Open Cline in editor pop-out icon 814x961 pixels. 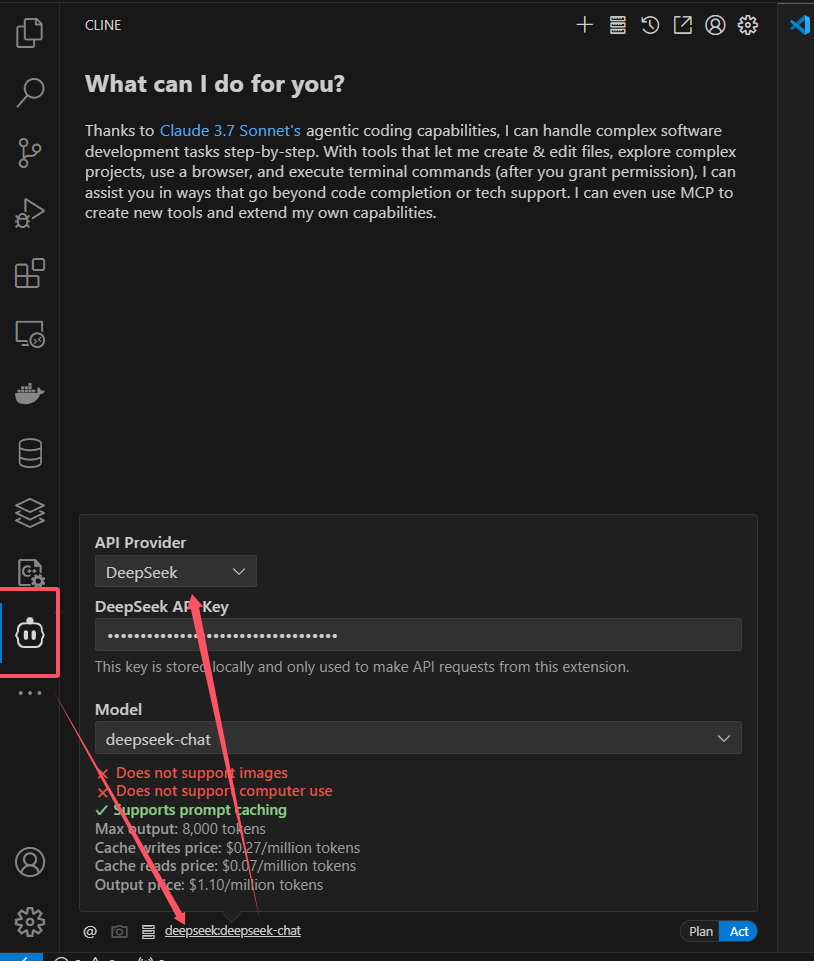(682, 25)
